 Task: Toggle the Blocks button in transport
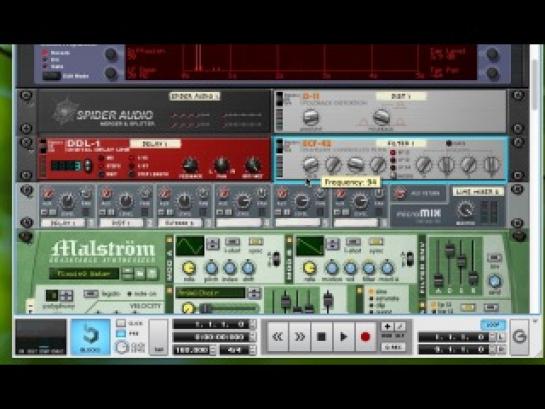pyautogui.click(x=90, y=337)
